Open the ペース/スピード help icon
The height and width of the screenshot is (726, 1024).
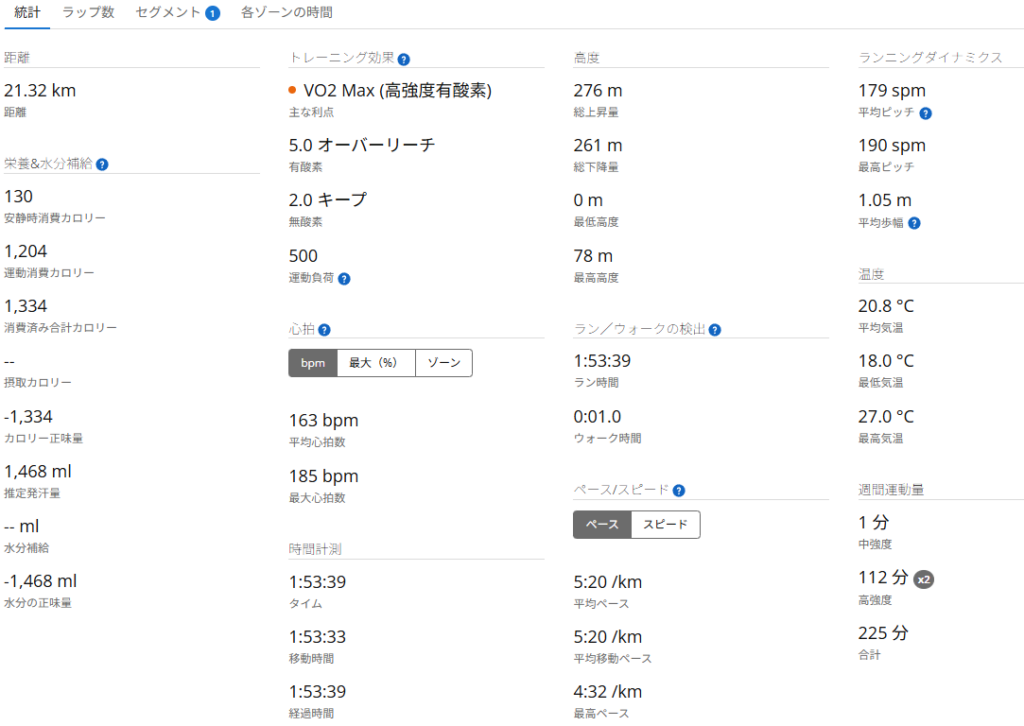coord(679,491)
